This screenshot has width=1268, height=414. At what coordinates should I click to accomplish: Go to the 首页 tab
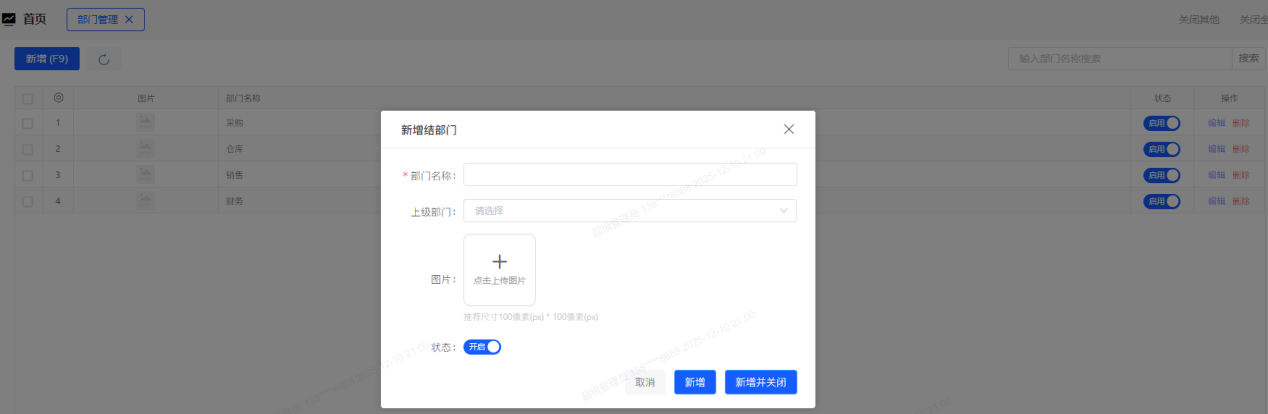34,19
